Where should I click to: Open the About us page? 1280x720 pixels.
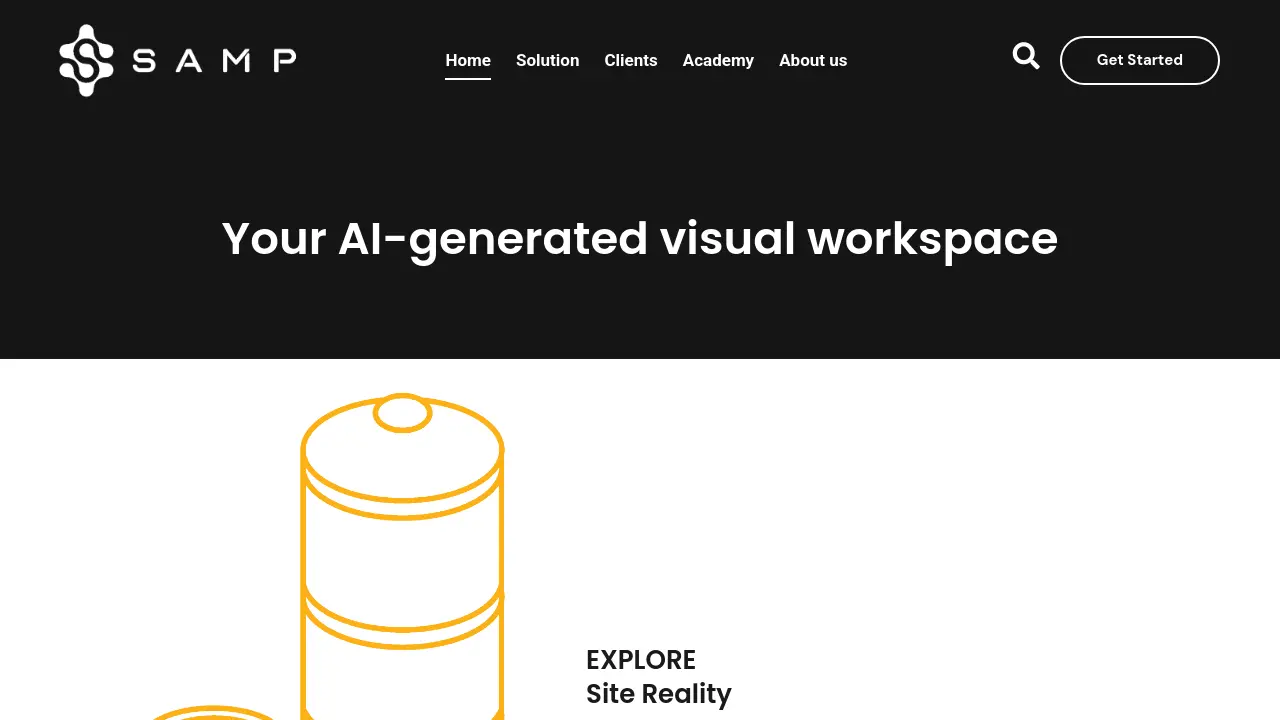[813, 60]
